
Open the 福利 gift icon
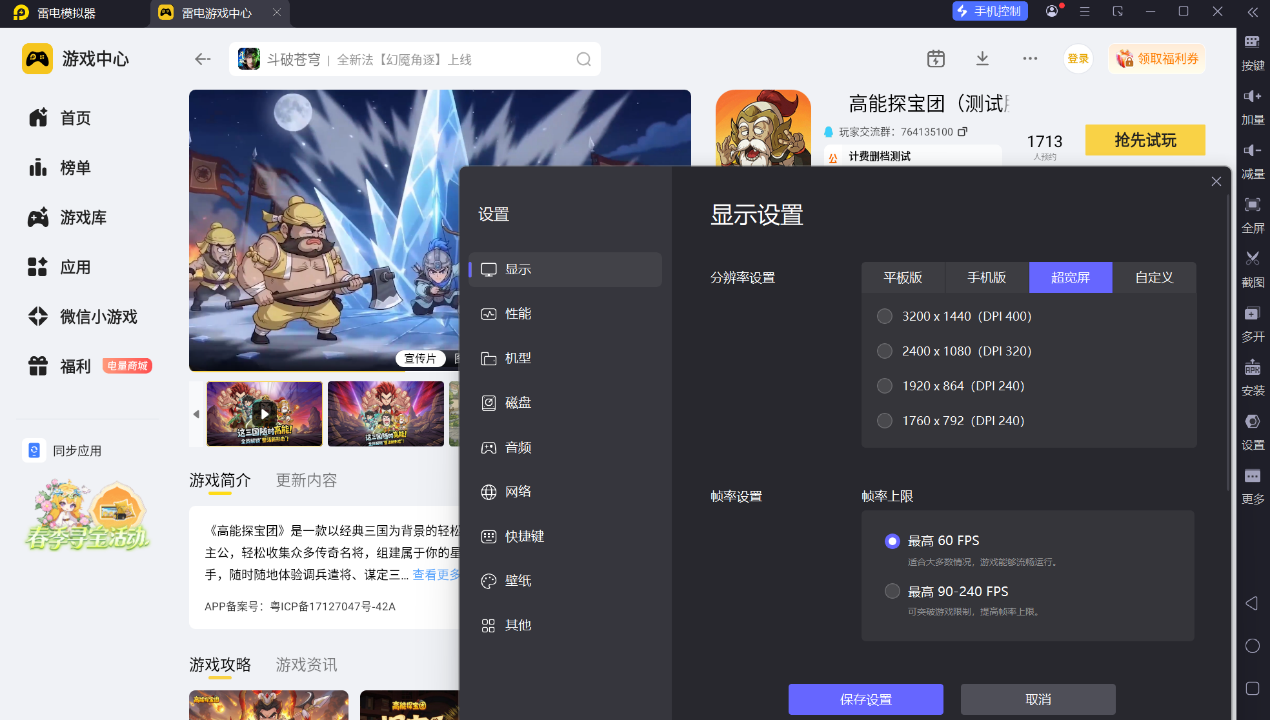click(38, 366)
